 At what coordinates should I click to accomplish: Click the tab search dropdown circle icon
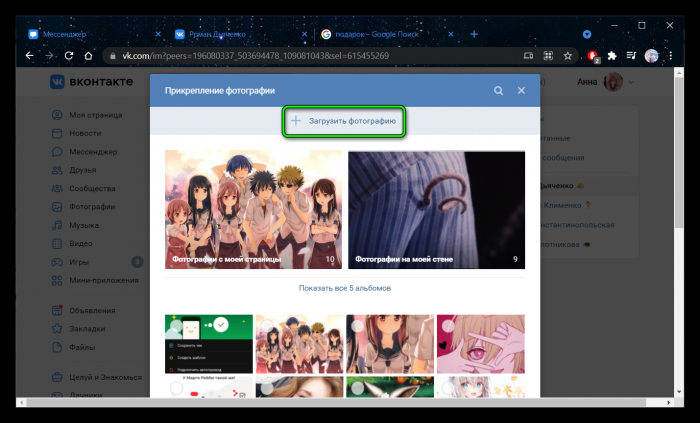tap(587, 34)
